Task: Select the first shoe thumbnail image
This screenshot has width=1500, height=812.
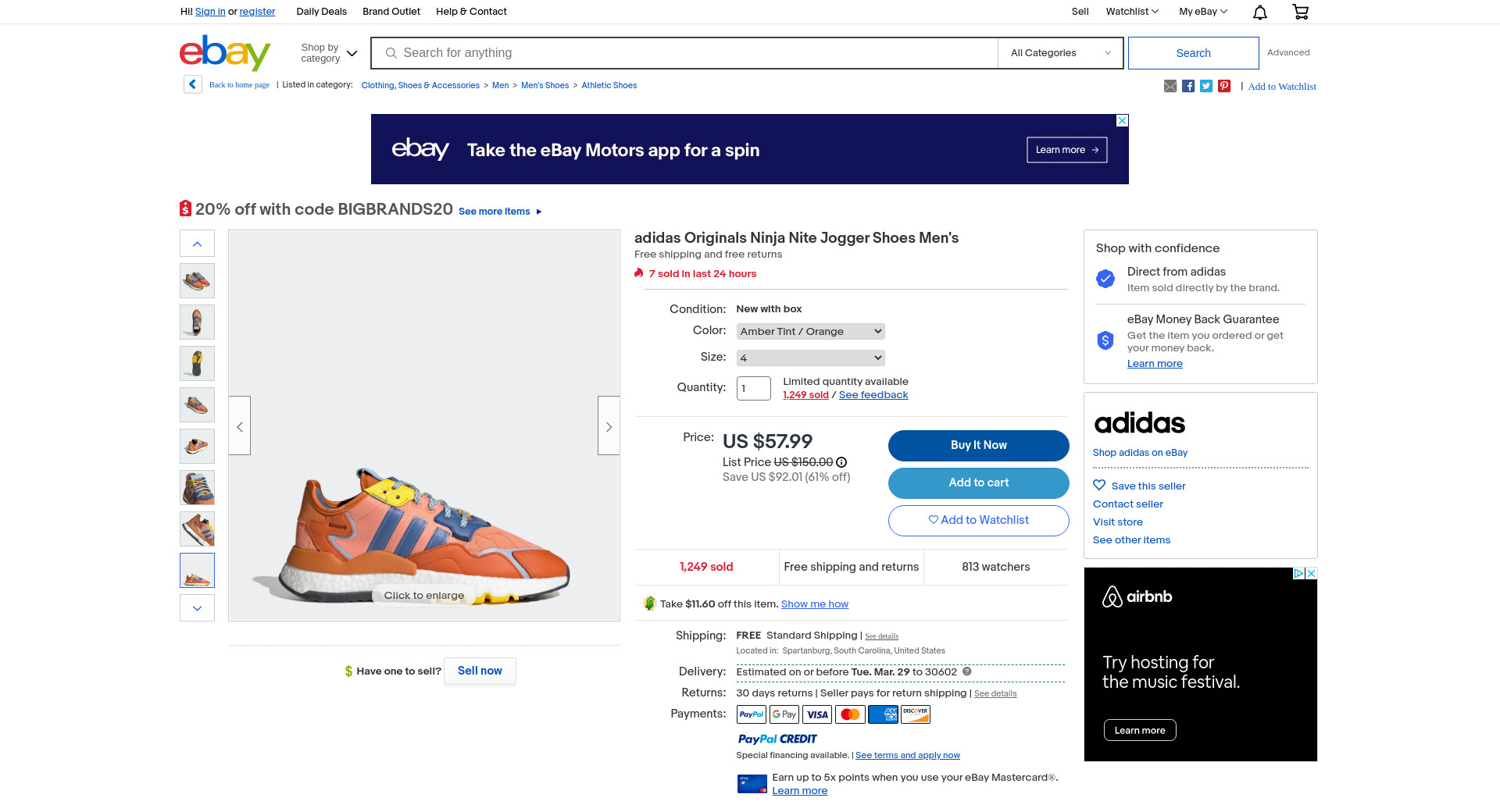Action: coord(197,280)
